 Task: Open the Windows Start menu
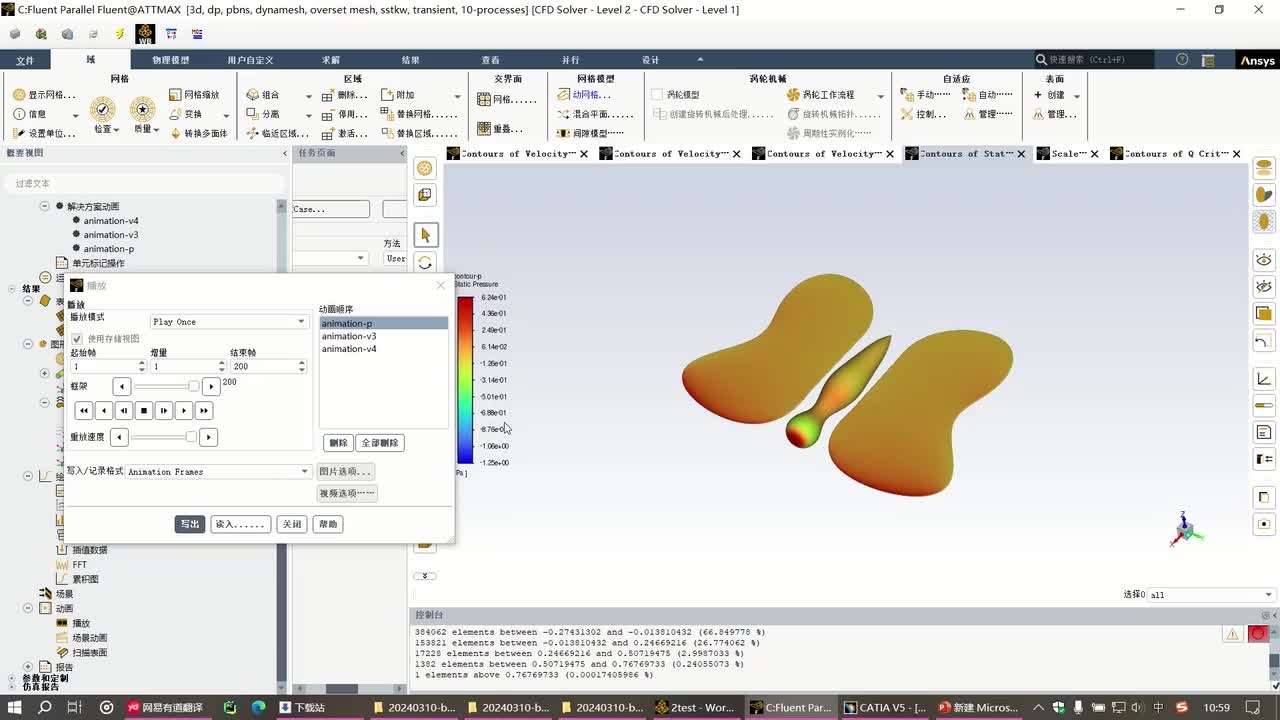point(14,707)
